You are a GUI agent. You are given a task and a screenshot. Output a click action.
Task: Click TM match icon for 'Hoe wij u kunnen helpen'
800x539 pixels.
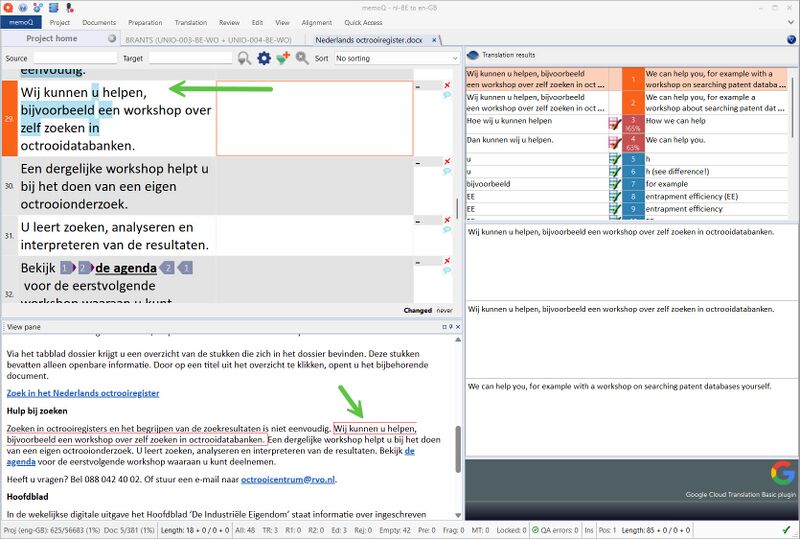point(615,124)
